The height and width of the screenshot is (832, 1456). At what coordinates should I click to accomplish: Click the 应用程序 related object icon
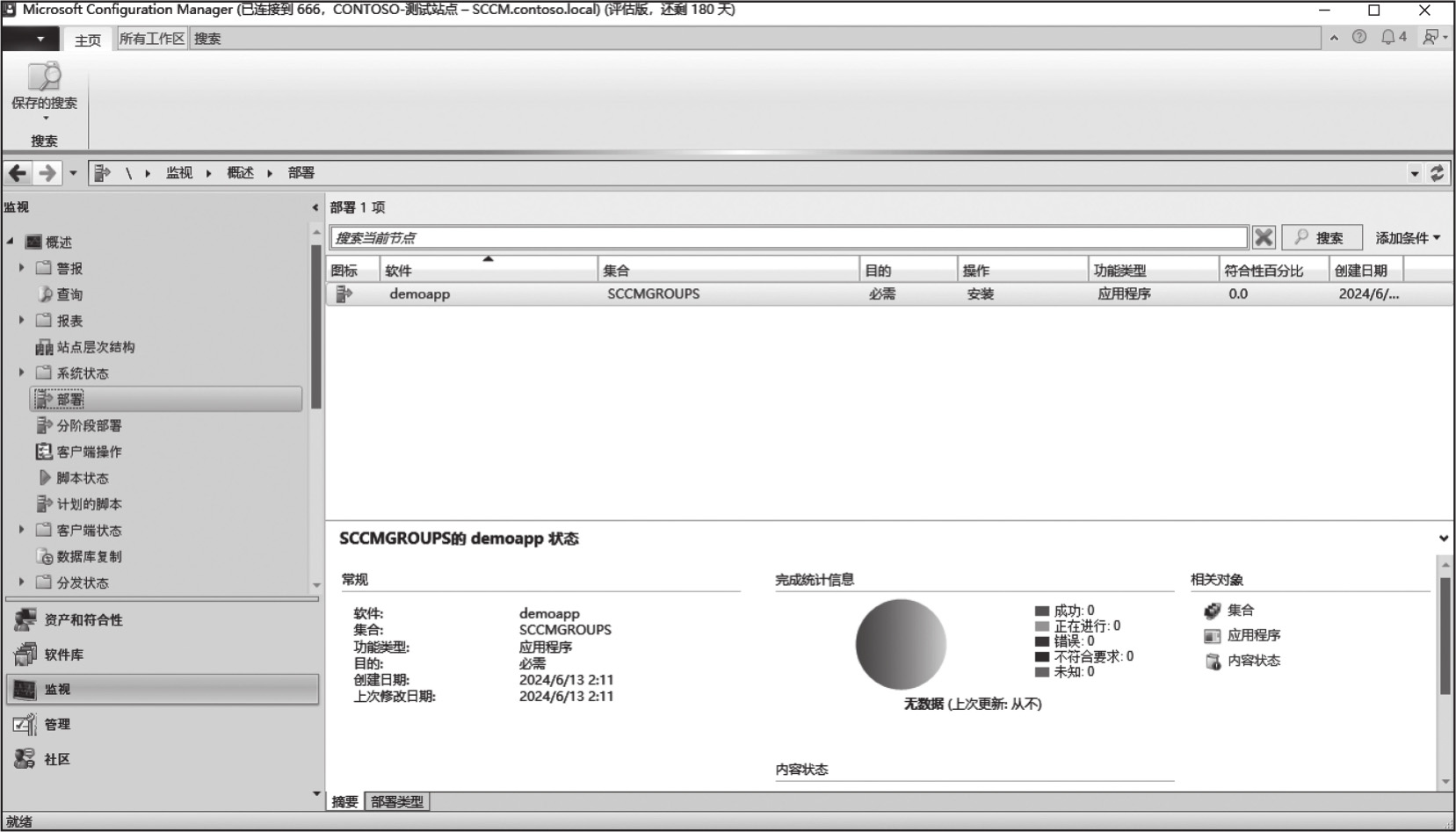click(x=1213, y=636)
